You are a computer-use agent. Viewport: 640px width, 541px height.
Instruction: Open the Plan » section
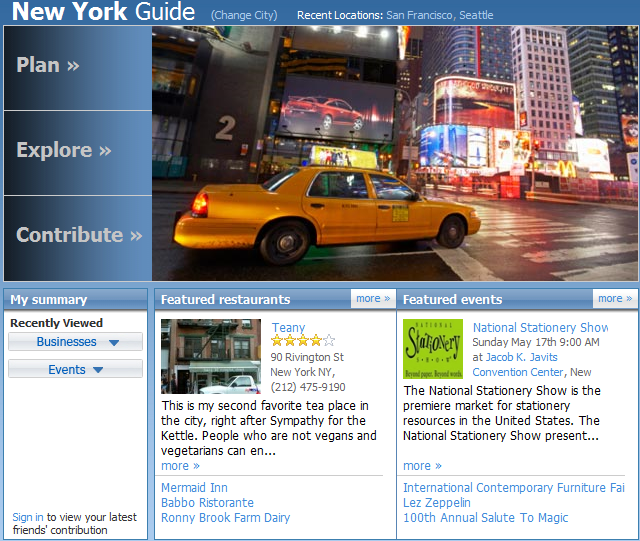coord(78,68)
